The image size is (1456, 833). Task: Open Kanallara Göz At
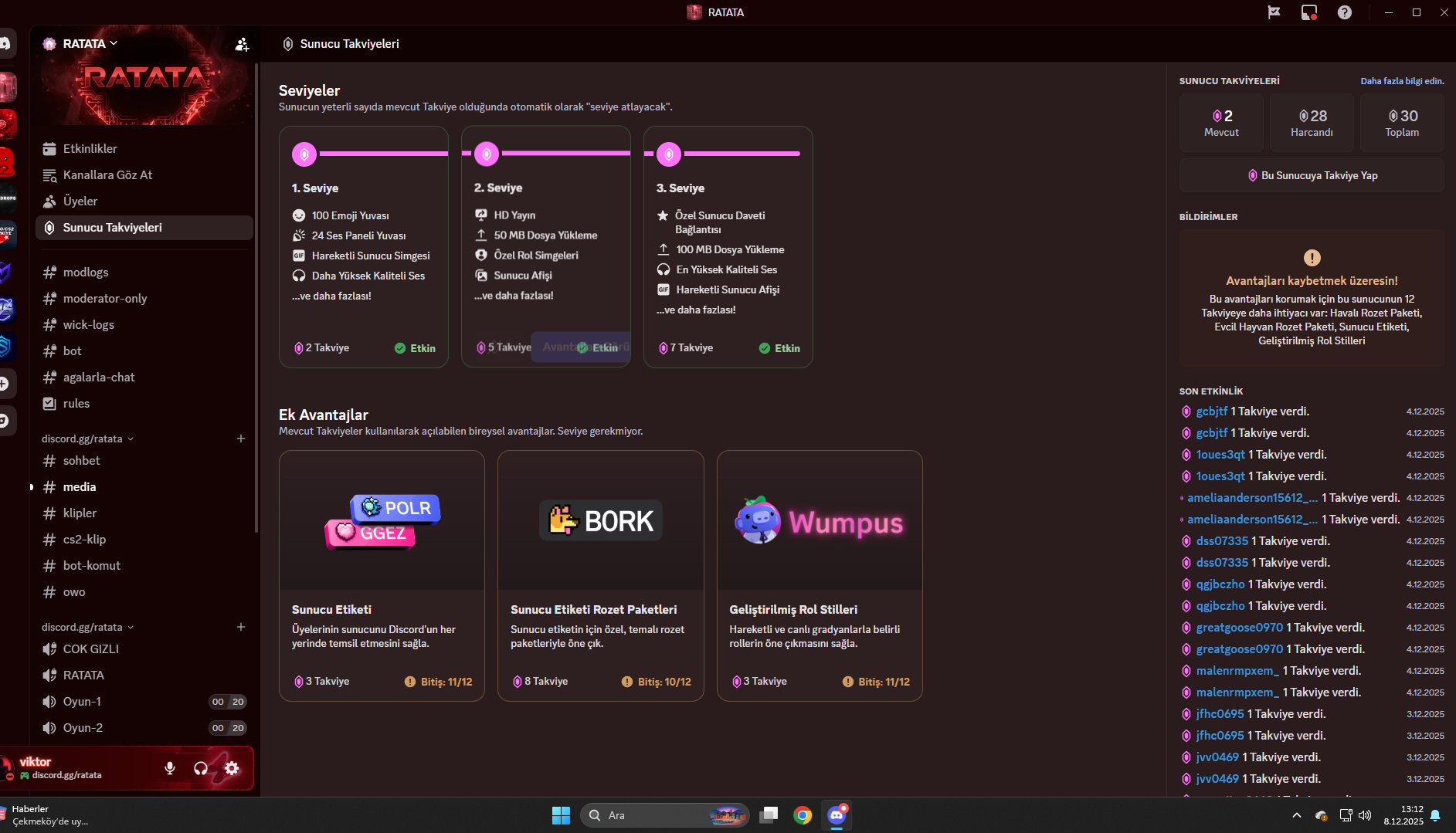click(x=144, y=174)
